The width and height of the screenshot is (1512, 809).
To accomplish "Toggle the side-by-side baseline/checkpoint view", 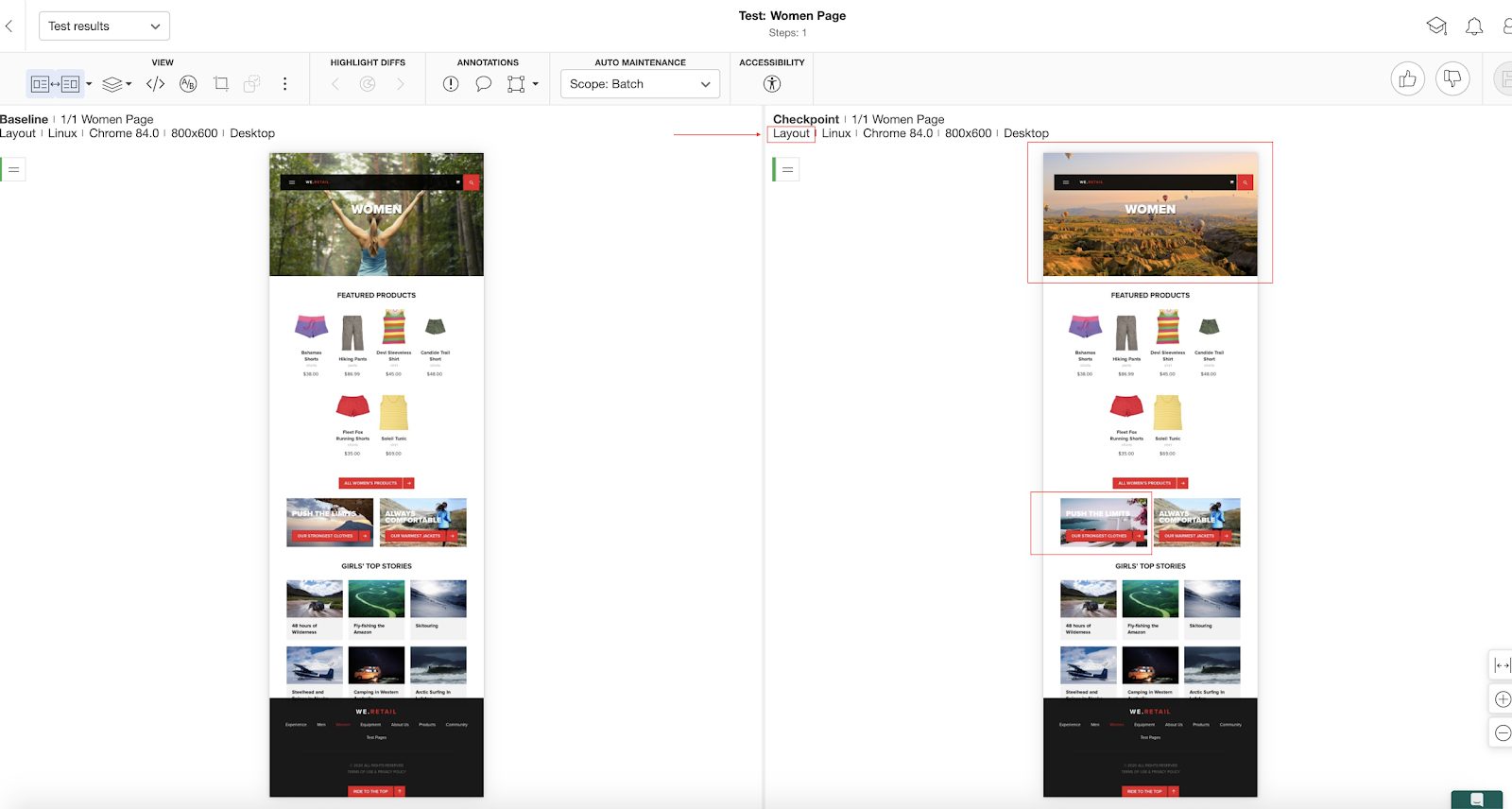I will click(x=55, y=84).
